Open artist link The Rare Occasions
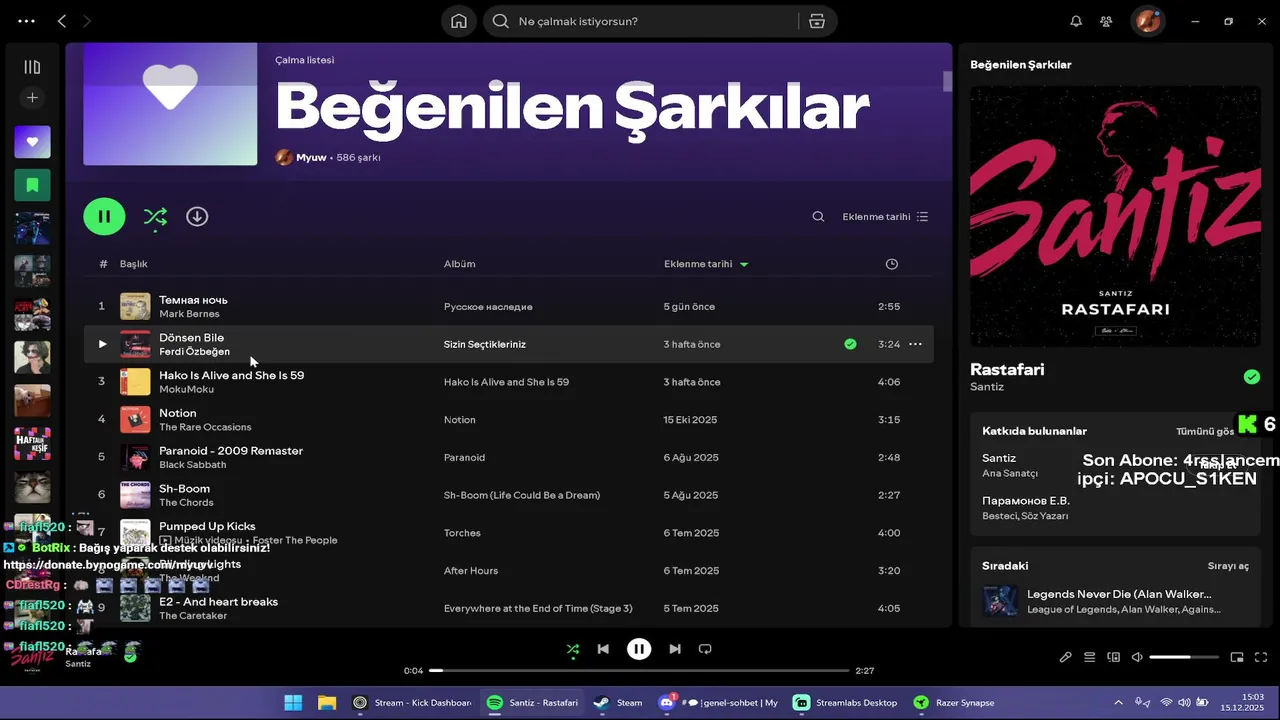 tap(205, 427)
